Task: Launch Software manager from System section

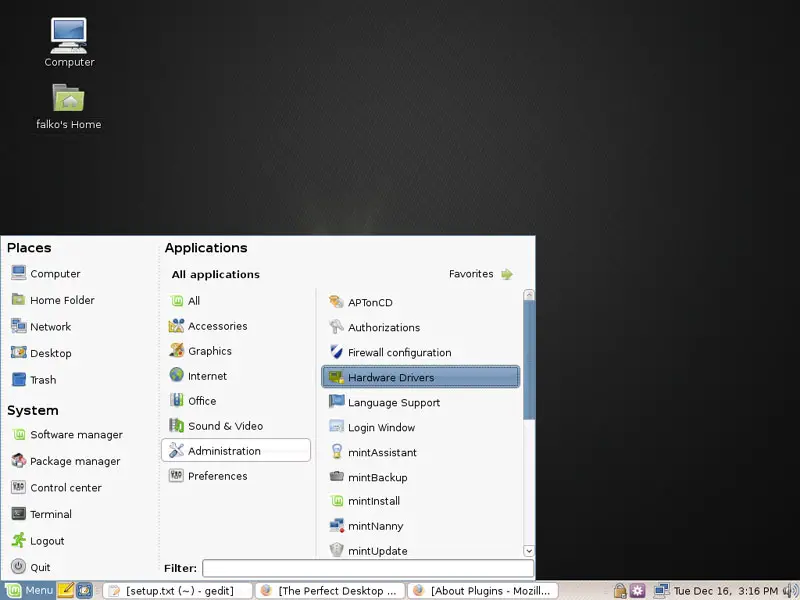Action: (67, 435)
